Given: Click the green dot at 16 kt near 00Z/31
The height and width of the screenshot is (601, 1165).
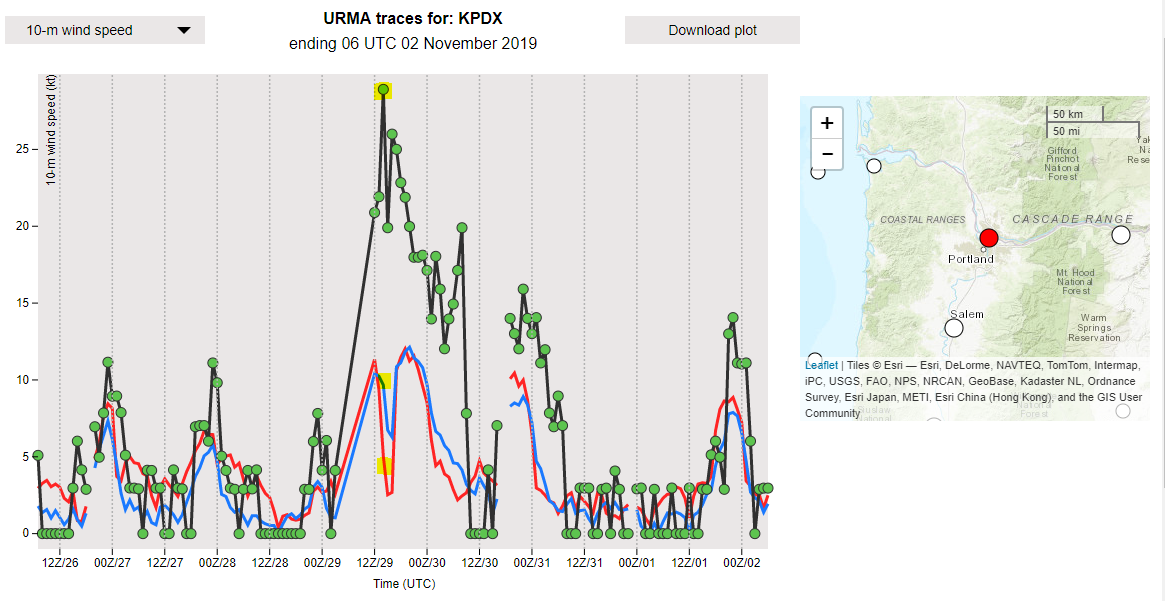Looking at the screenshot, I should click(523, 289).
